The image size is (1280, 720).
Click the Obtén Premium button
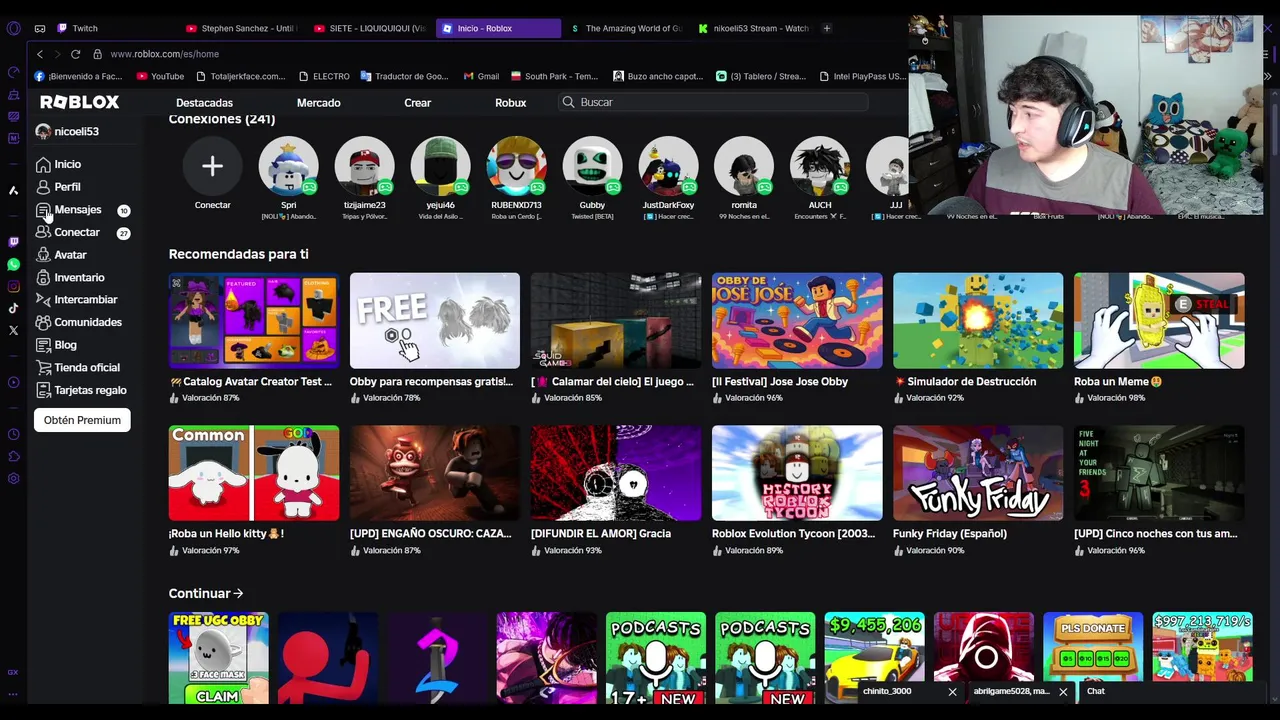(x=82, y=420)
